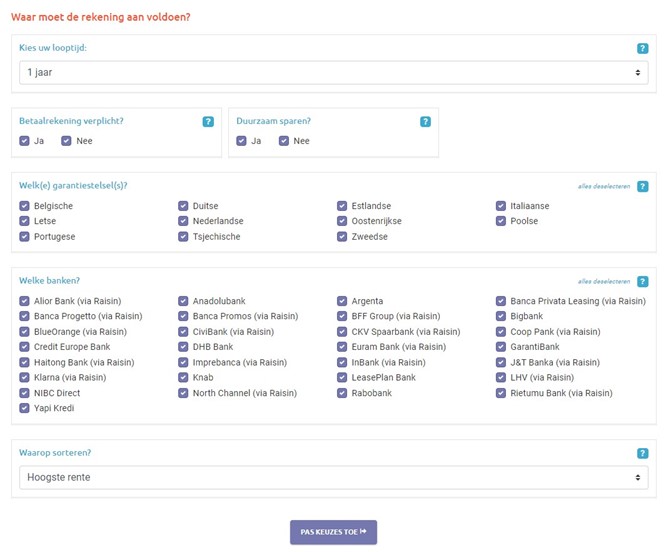Deselect Anadolubank checkbox
The height and width of the screenshot is (552, 666).
[183, 301]
